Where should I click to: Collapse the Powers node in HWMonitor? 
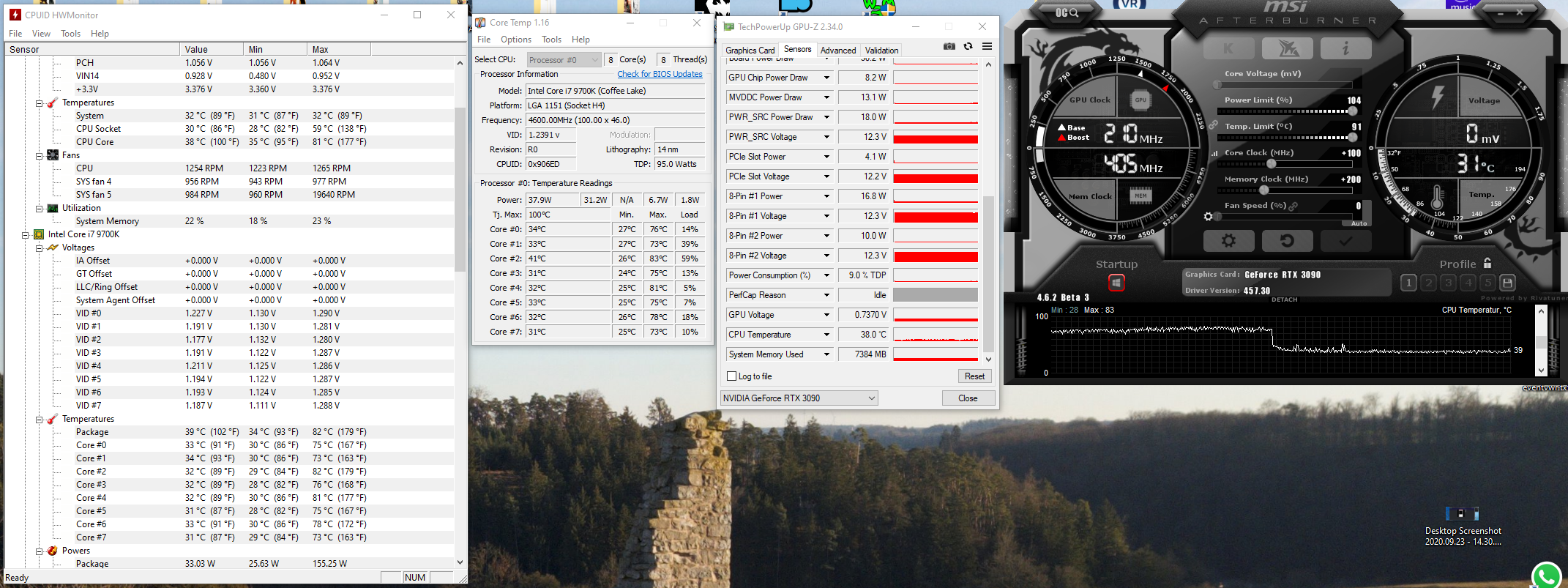tap(40, 551)
